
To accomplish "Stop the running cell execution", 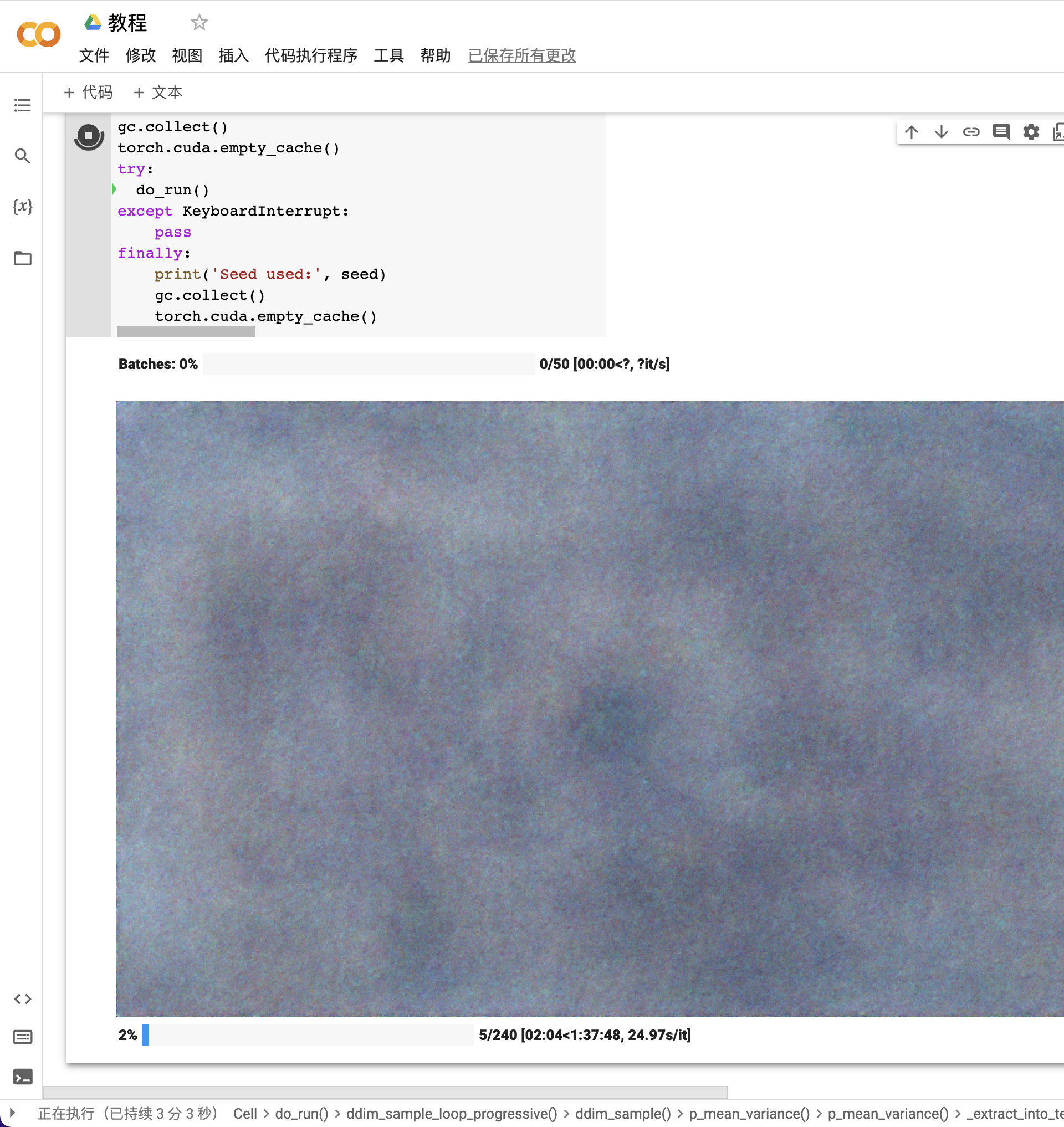I will [x=89, y=136].
